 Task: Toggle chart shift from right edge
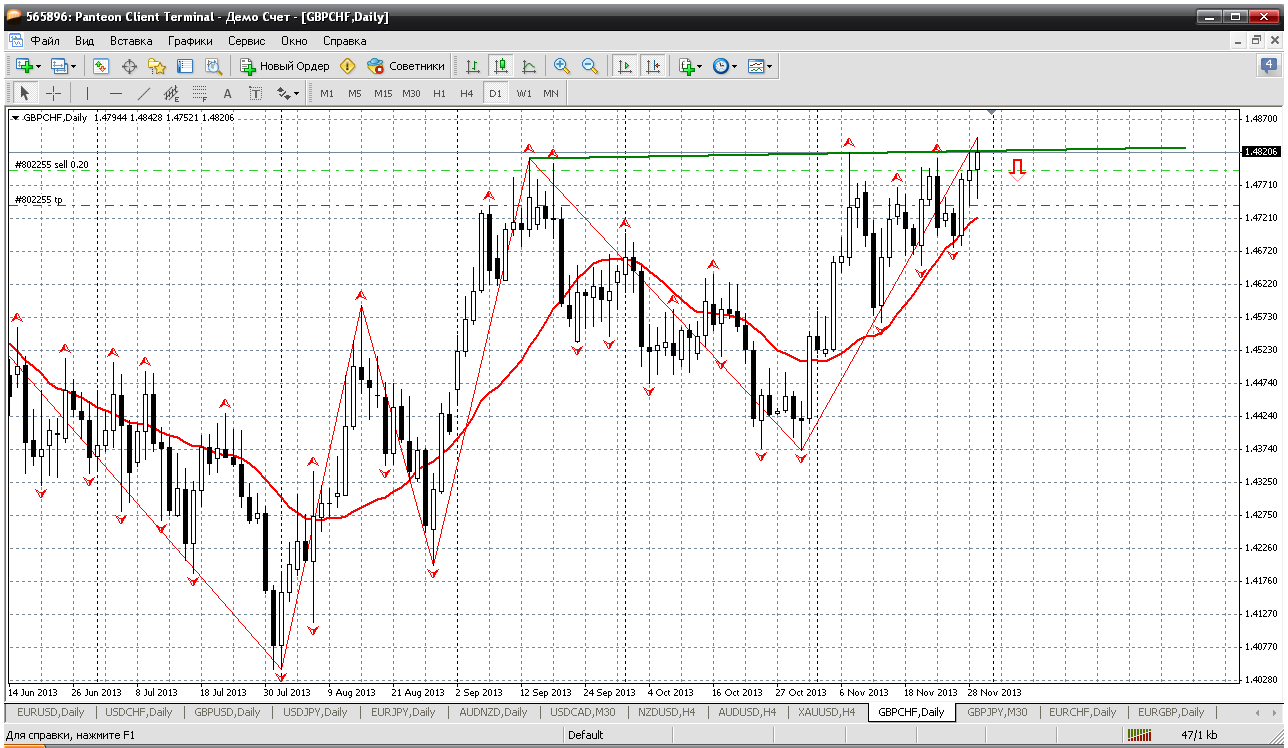pyautogui.click(x=653, y=66)
